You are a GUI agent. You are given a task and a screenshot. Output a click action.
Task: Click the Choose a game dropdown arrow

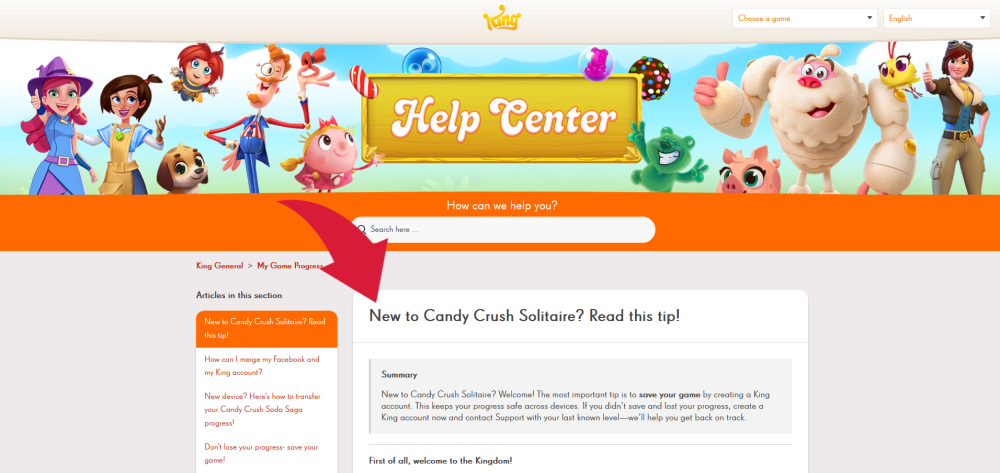tap(869, 18)
